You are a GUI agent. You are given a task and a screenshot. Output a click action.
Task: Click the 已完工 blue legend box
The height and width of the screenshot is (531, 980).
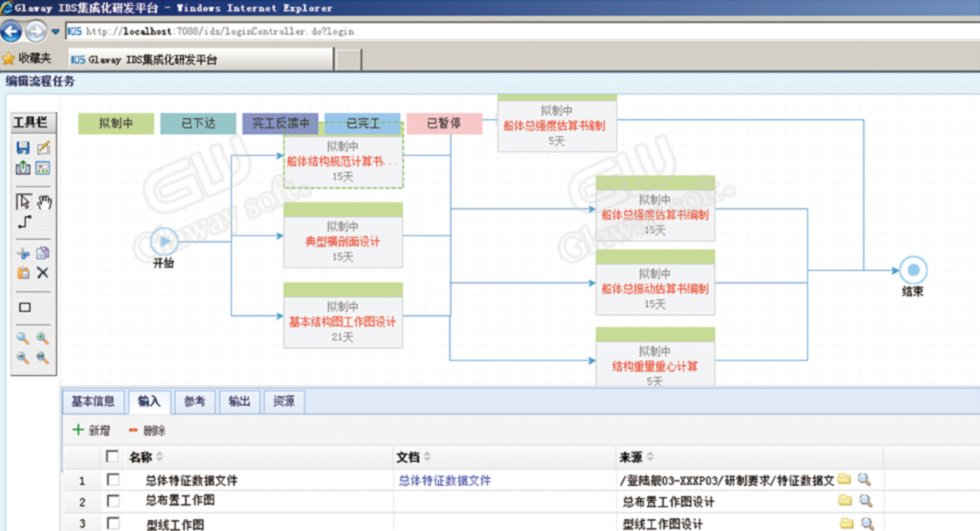[x=362, y=124]
